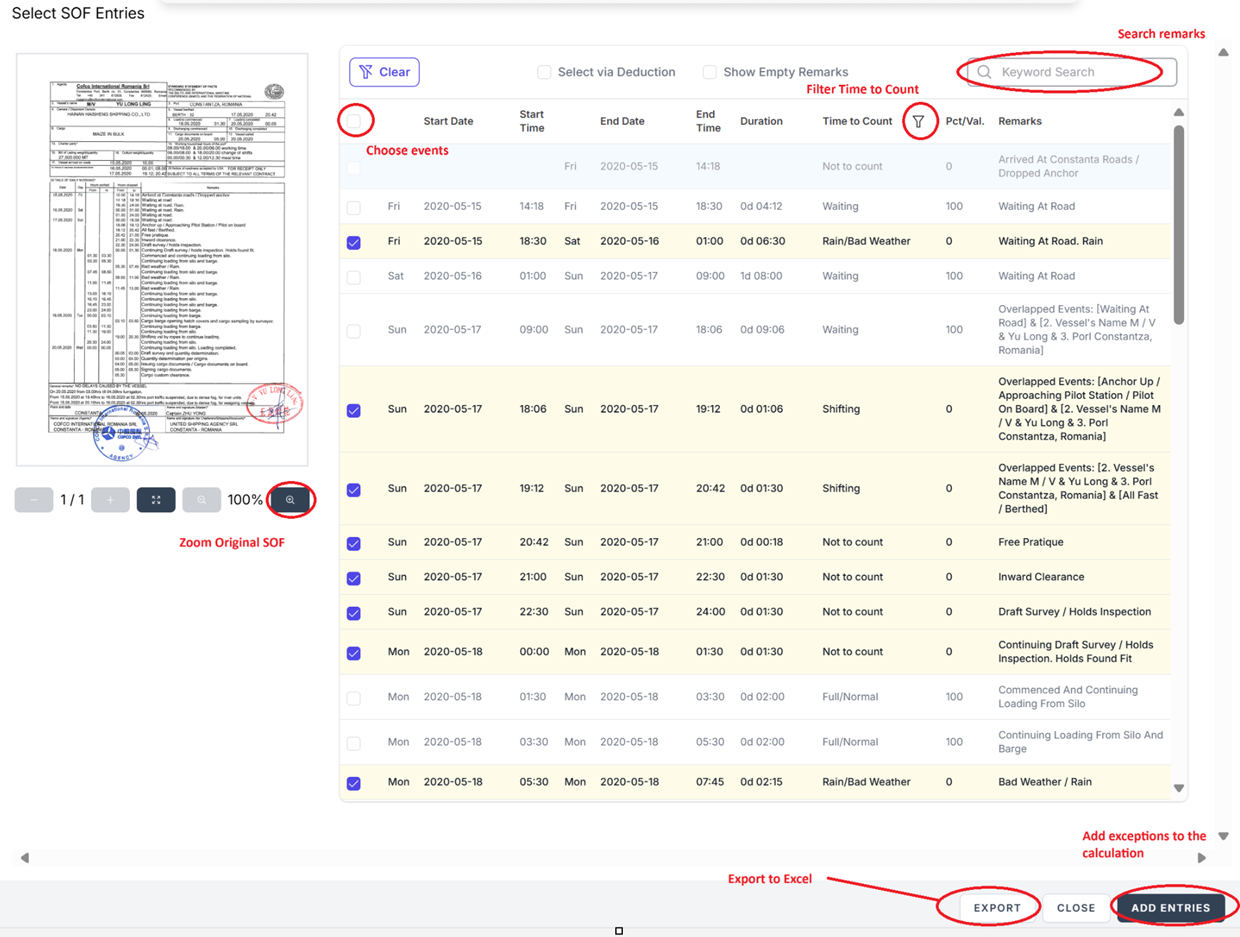Click the outer page scroll-down arrow
The width and height of the screenshot is (1240, 937).
coord(1223,836)
